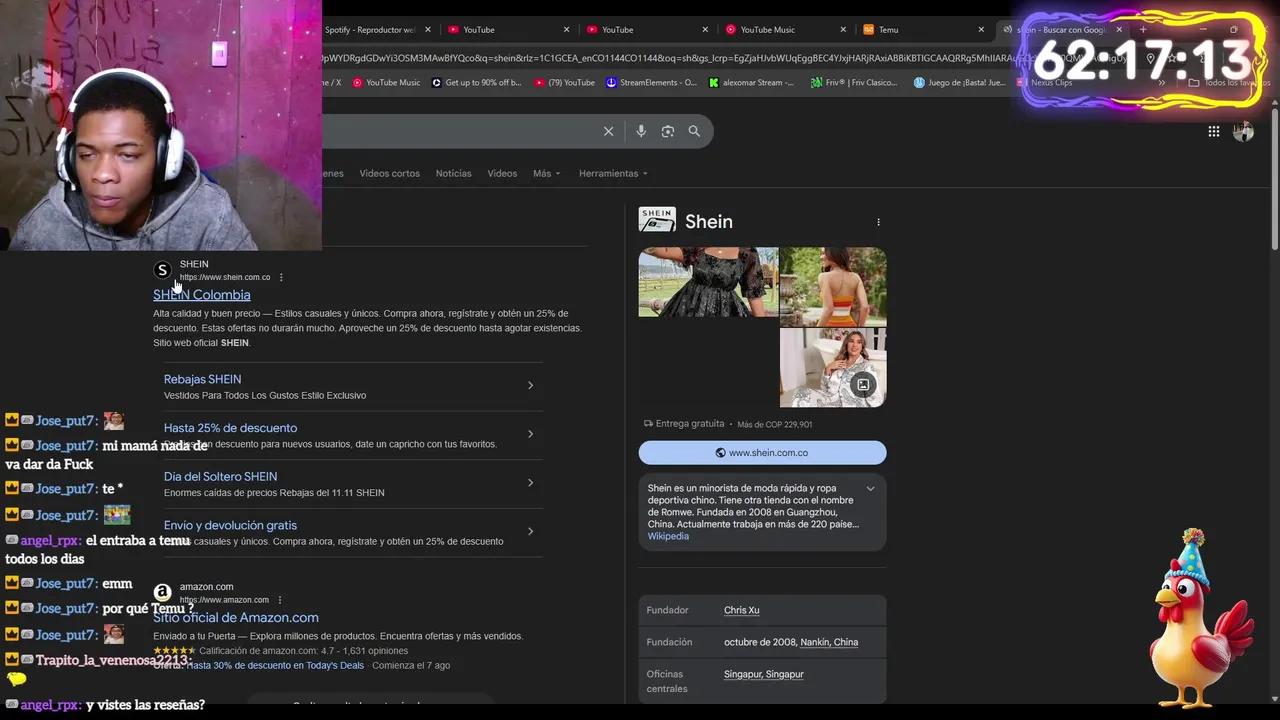
Task: Click inside the Google search text field
Action: (x=460, y=131)
